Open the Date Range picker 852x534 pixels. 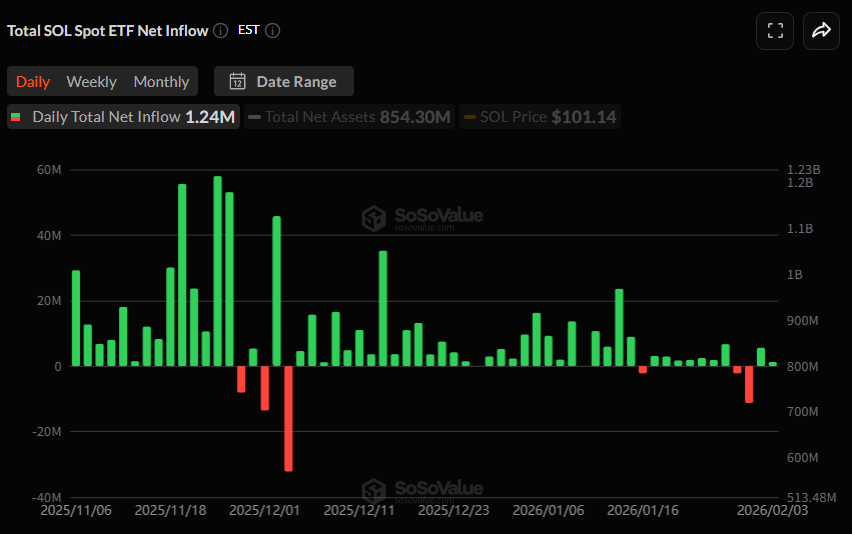(x=284, y=82)
